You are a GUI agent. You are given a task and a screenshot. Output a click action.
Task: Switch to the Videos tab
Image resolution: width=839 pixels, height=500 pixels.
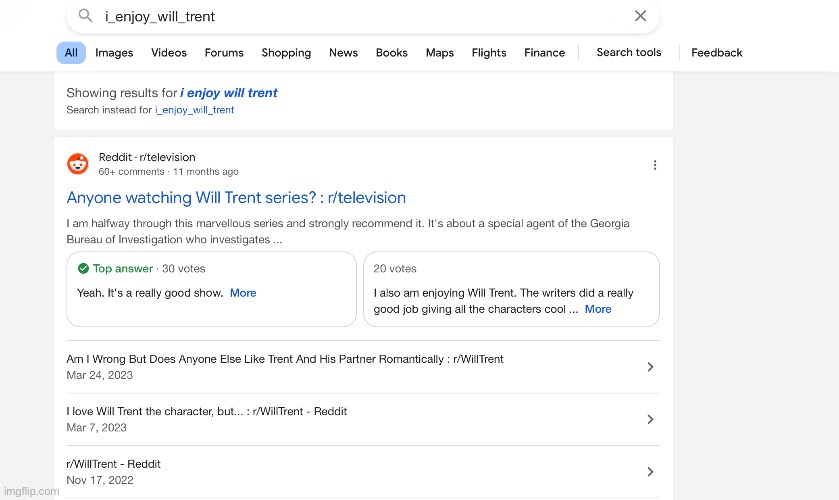pyautogui.click(x=169, y=52)
